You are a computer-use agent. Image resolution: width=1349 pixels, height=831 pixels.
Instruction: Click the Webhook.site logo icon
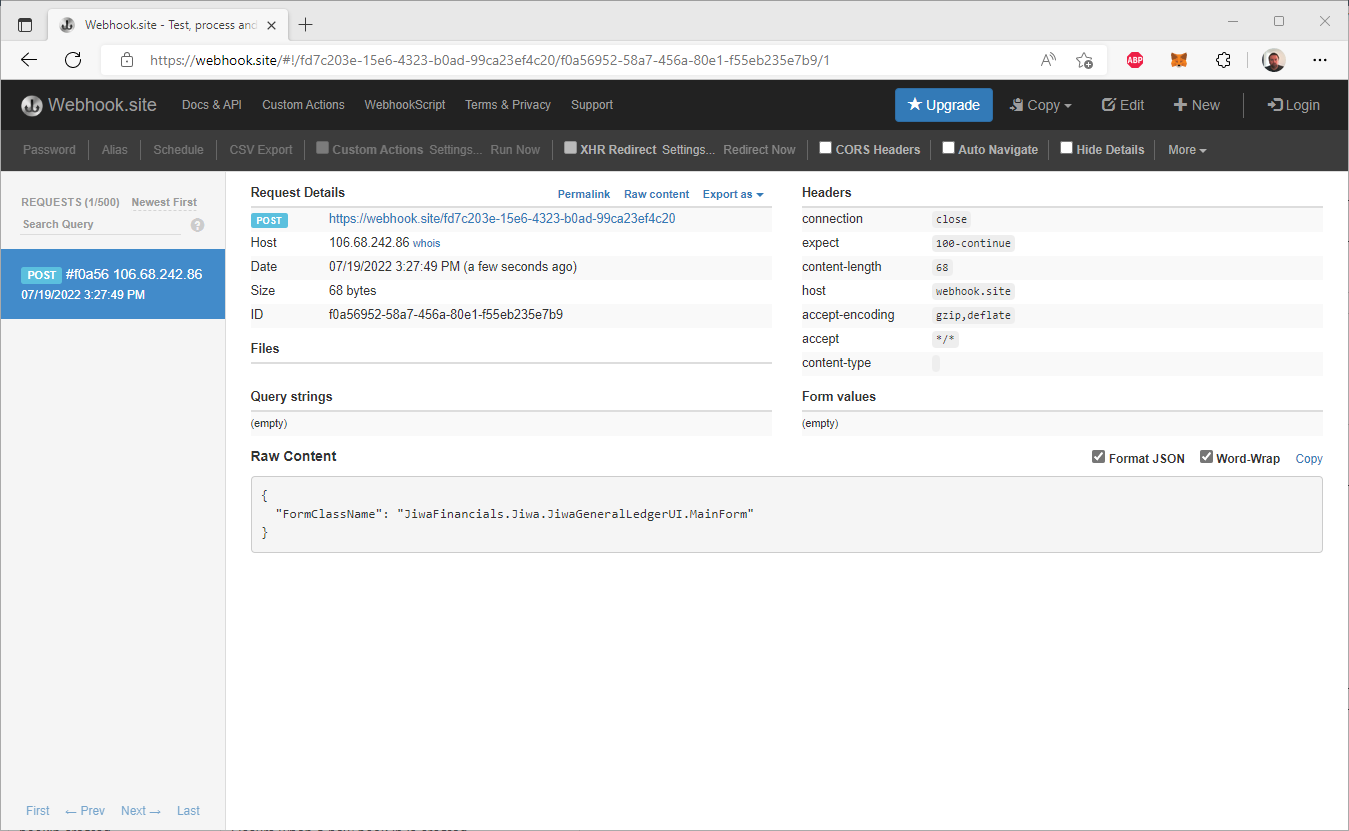tap(32, 105)
